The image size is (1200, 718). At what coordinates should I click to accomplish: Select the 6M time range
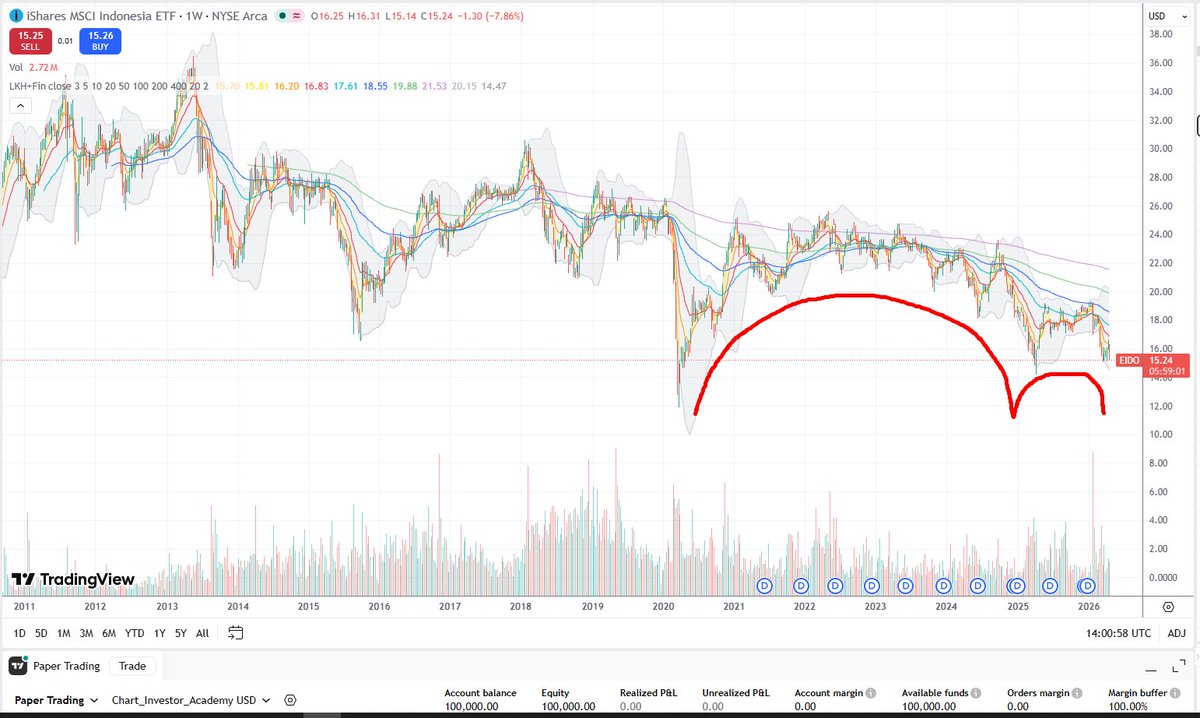tap(109, 633)
